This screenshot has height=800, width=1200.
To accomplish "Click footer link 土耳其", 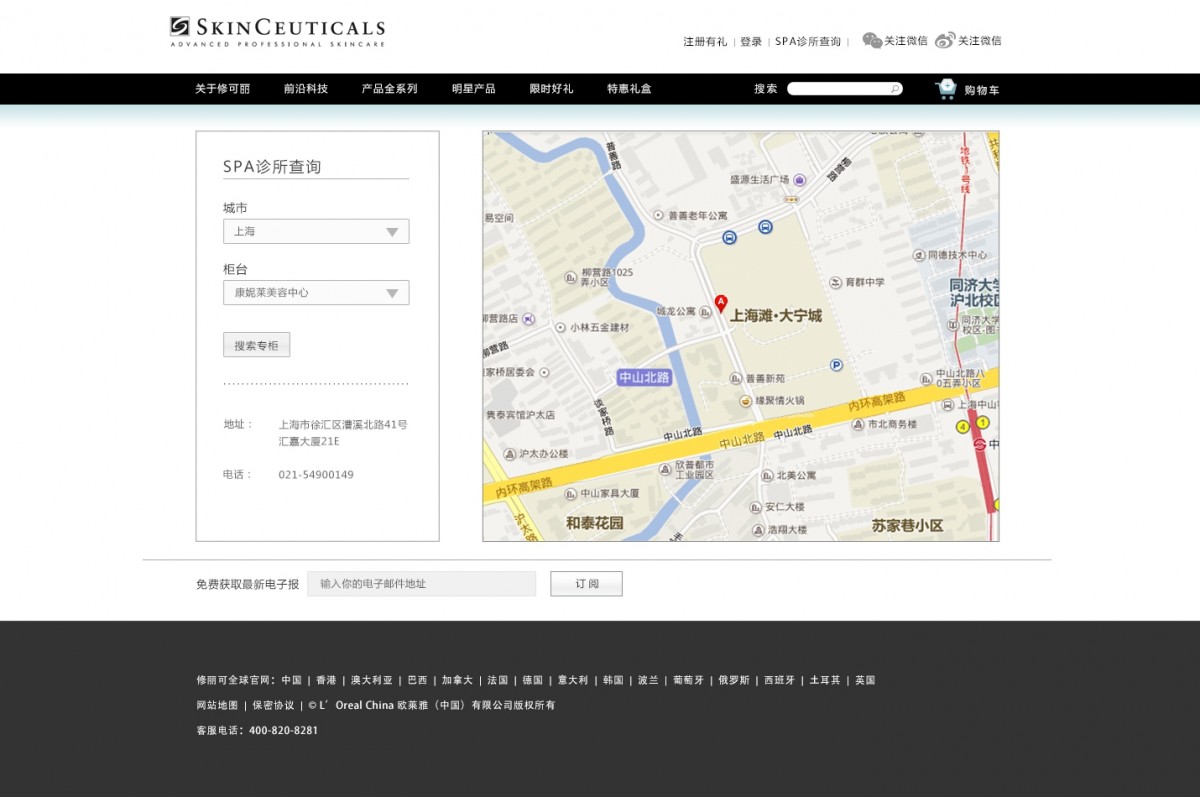I will pyautogui.click(x=825, y=680).
